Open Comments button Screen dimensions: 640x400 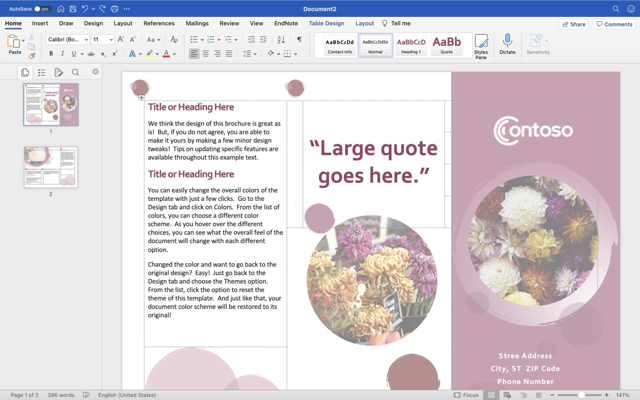(x=614, y=24)
